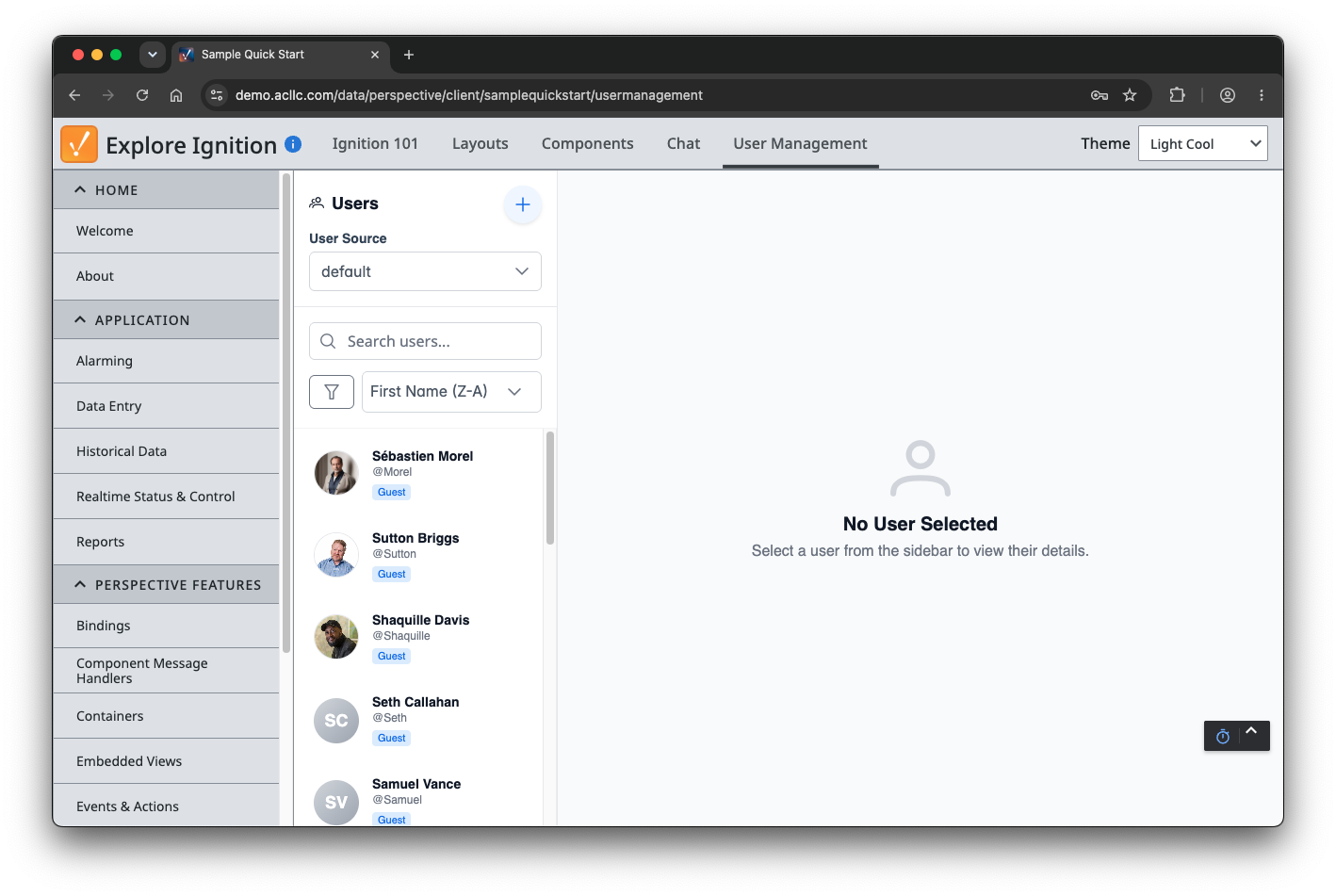This screenshot has height=896, width=1336.
Task: Go to Alarming in sidebar
Action: tap(166, 362)
